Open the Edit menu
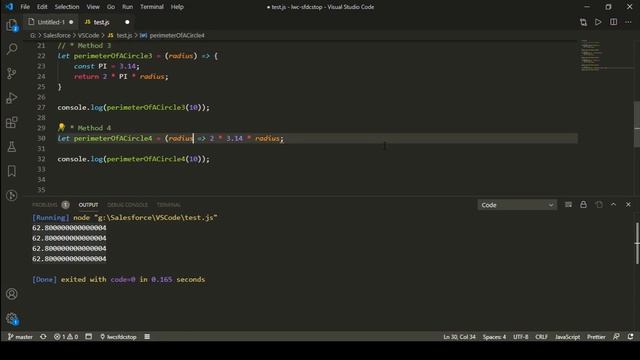 42,7
